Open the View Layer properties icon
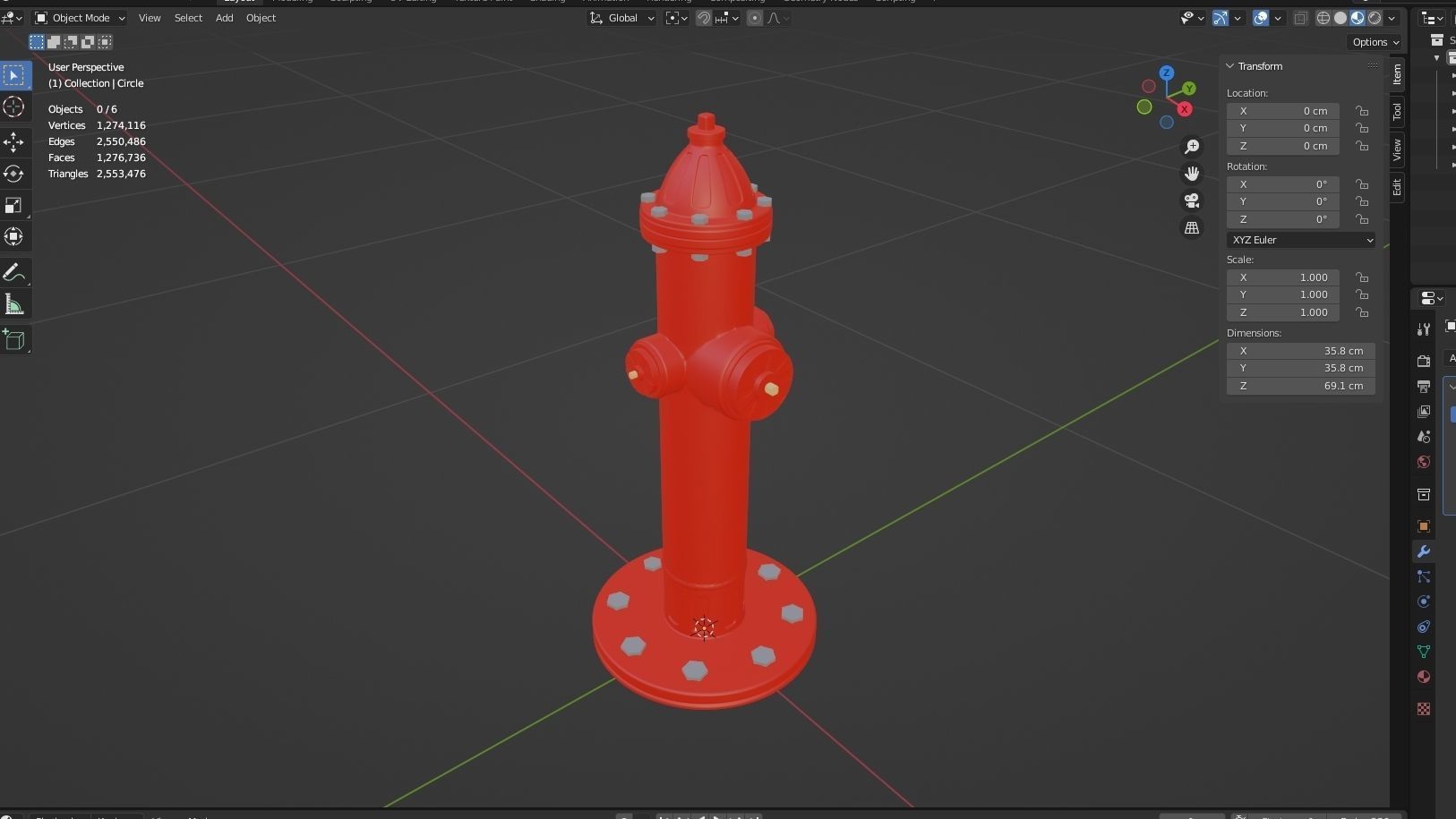Image resolution: width=1456 pixels, height=819 pixels. click(1423, 411)
